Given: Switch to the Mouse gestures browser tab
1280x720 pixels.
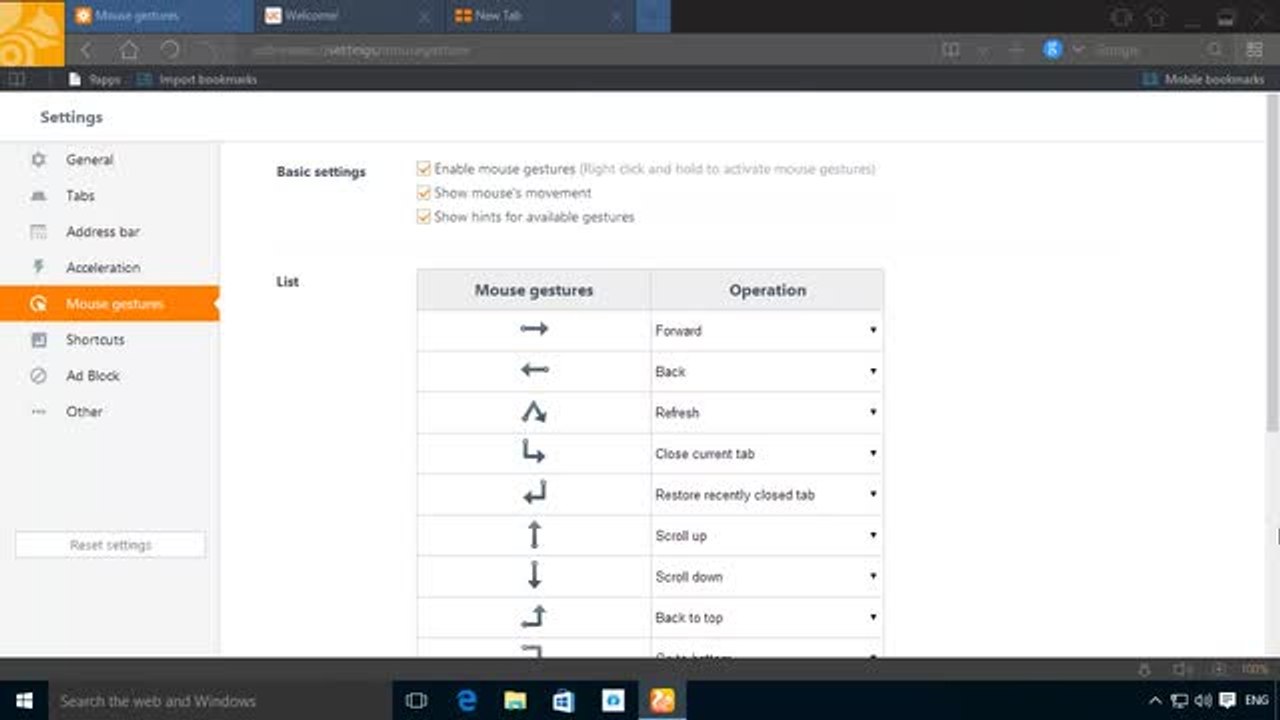Looking at the screenshot, I should [159, 16].
